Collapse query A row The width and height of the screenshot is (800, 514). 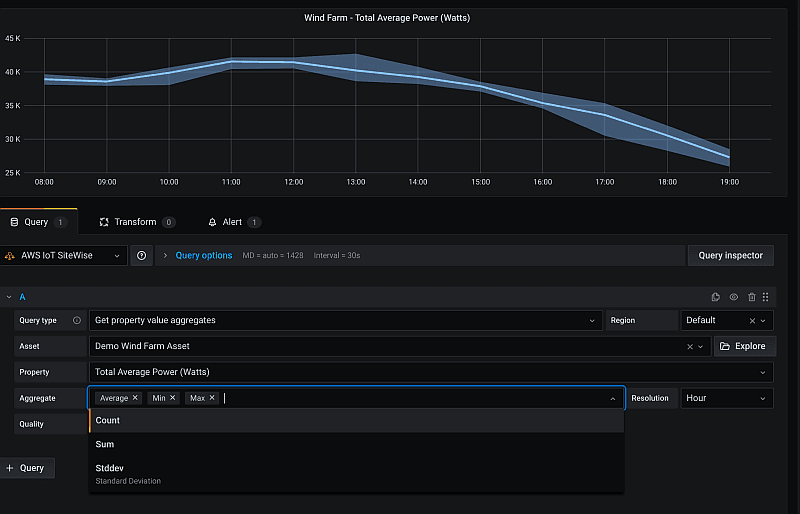click(x=9, y=297)
